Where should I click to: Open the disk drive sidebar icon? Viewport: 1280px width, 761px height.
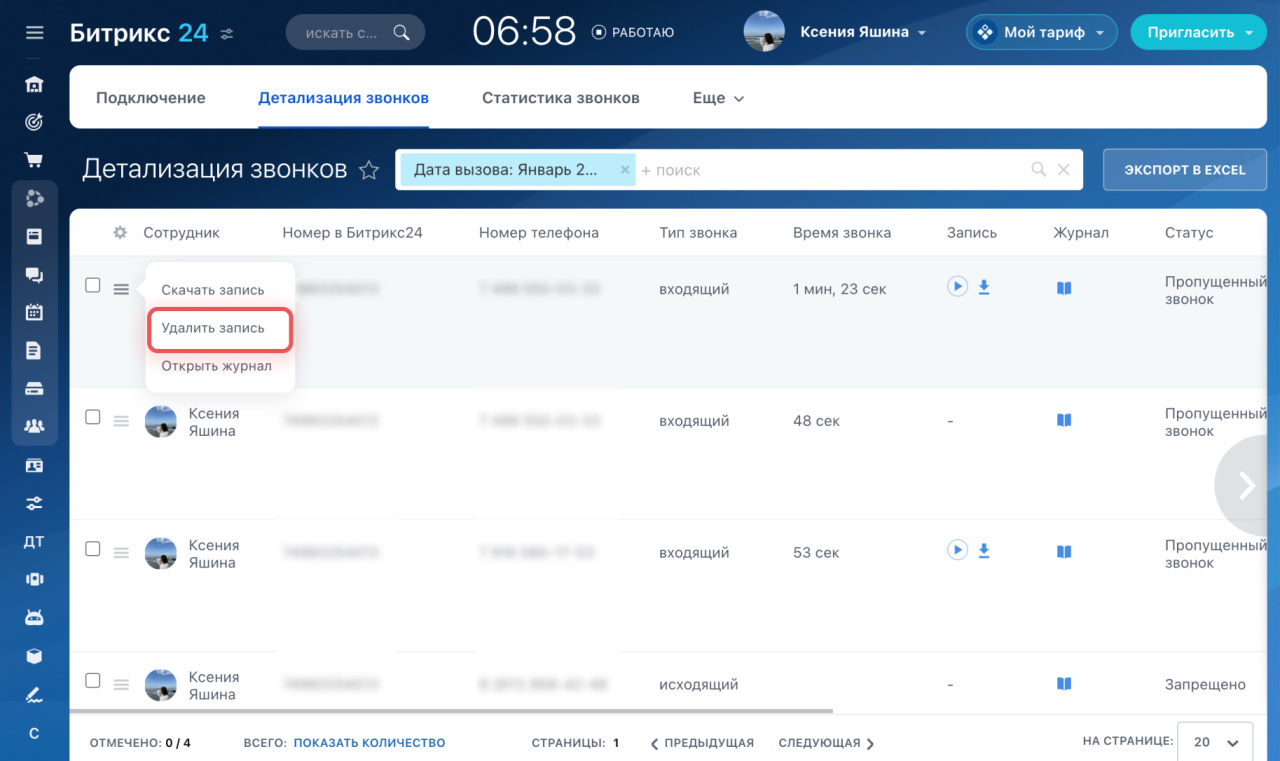[34, 388]
